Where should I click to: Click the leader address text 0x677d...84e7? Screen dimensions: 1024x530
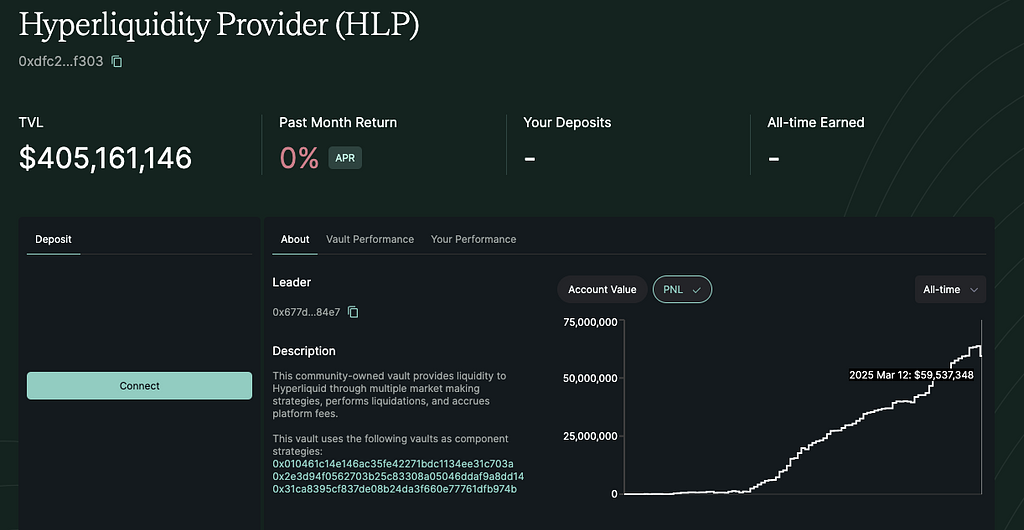pos(306,312)
